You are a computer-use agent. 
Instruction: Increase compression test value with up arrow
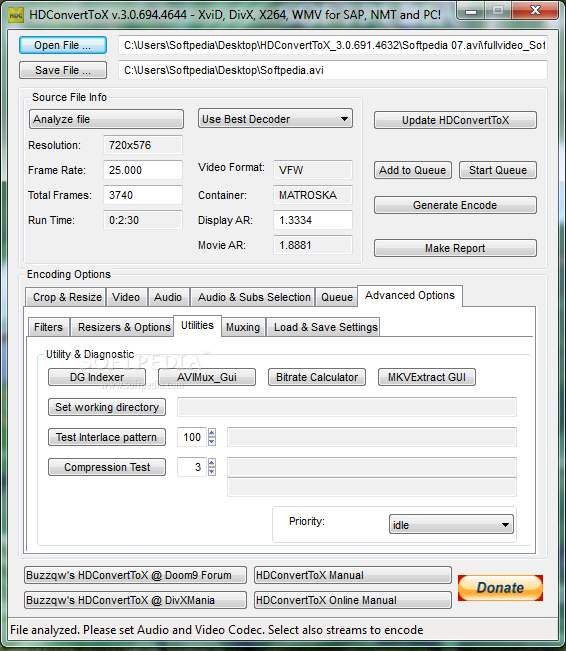pos(212,463)
